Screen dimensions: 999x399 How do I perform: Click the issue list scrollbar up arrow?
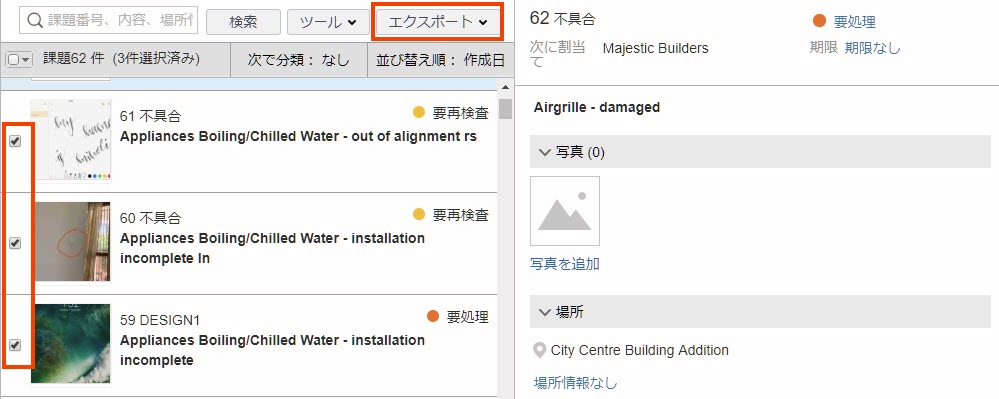506,87
